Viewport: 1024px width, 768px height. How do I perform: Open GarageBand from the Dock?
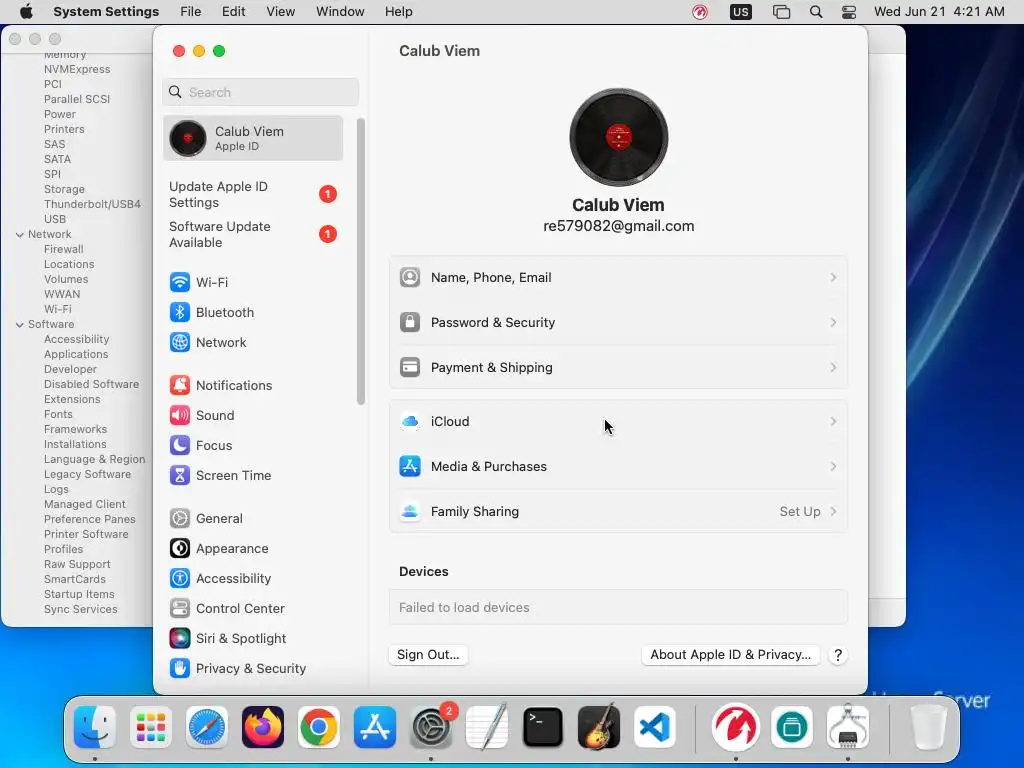(599, 727)
